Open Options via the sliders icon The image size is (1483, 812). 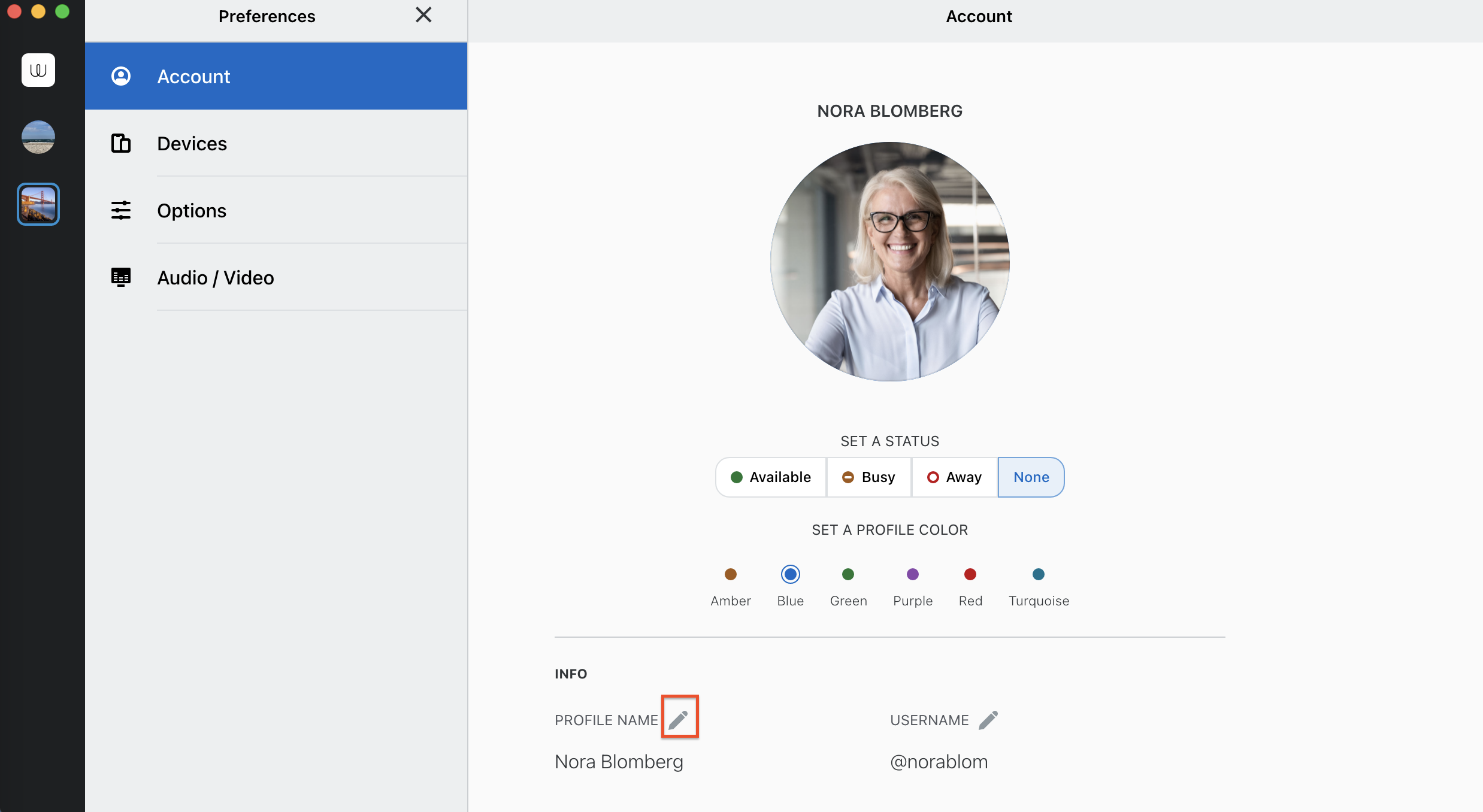pyautogui.click(x=121, y=210)
